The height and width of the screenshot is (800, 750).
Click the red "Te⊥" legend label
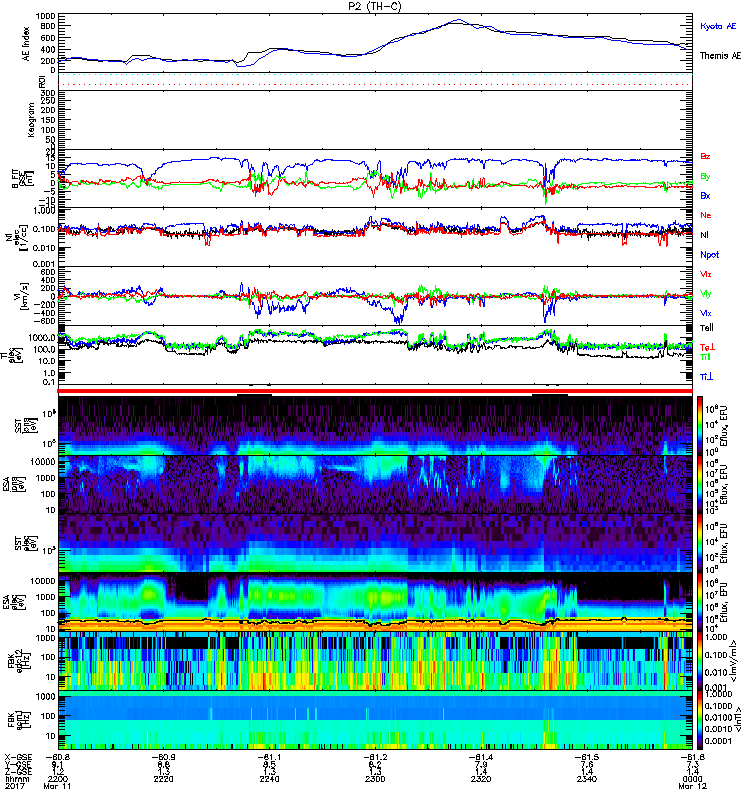707,347
